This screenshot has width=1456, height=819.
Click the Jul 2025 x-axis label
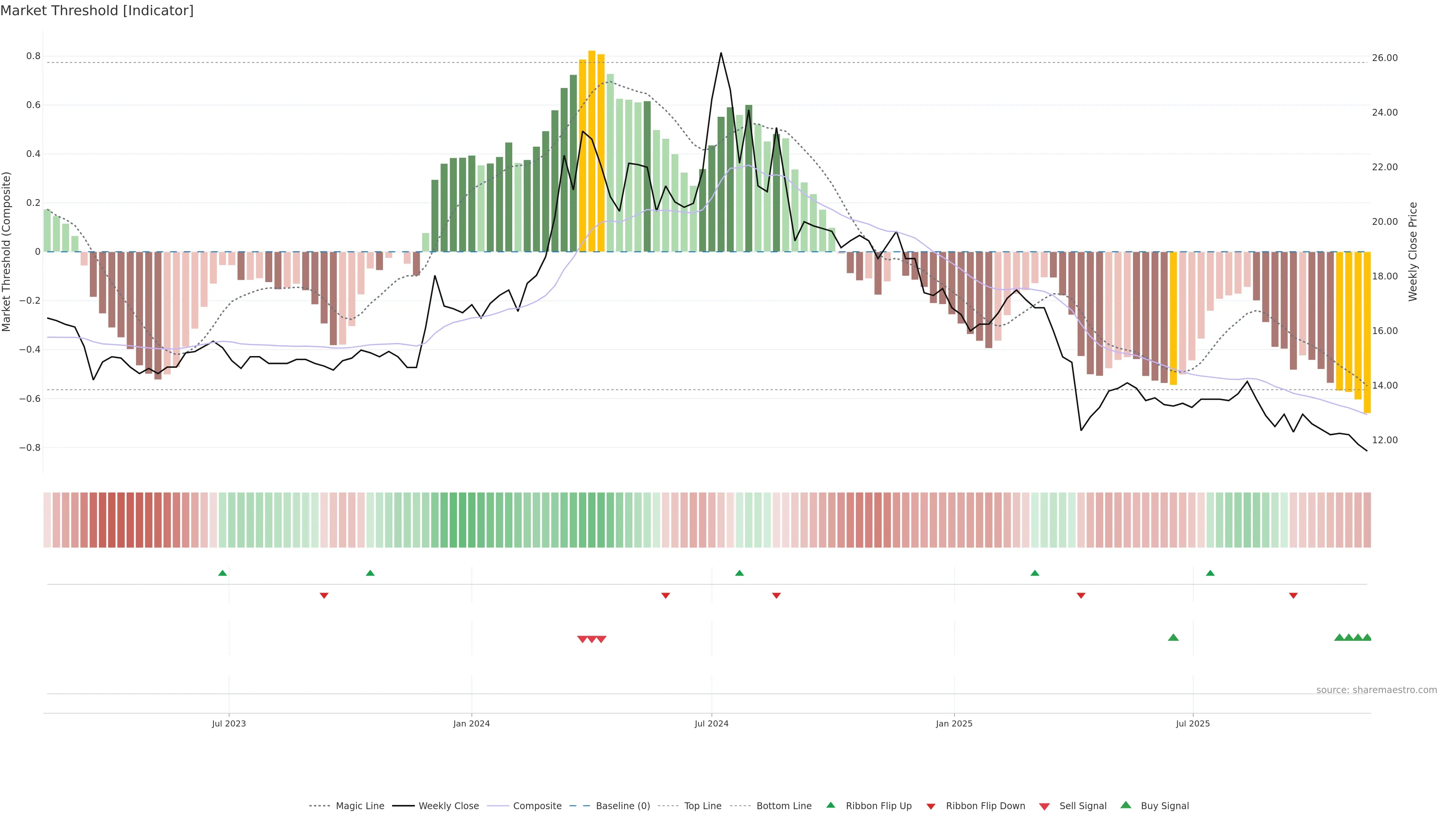[x=1192, y=723]
